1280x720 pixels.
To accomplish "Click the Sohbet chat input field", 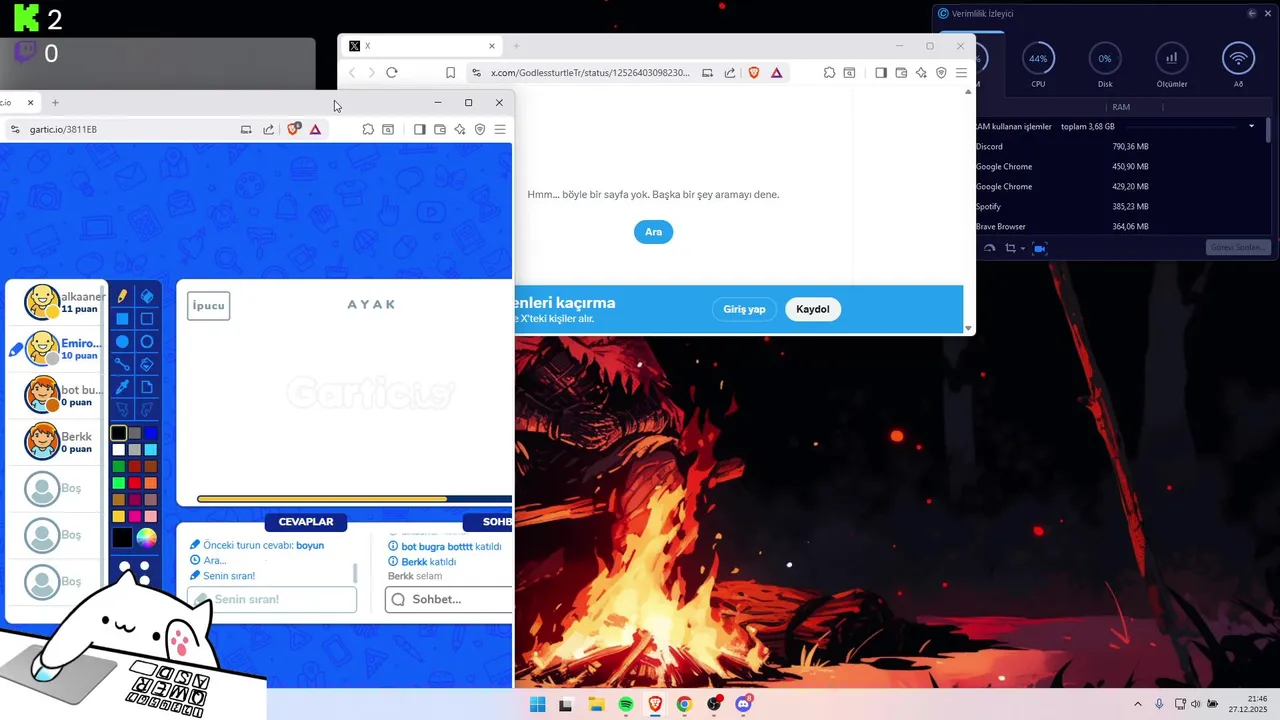I will click(x=448, y=599).
